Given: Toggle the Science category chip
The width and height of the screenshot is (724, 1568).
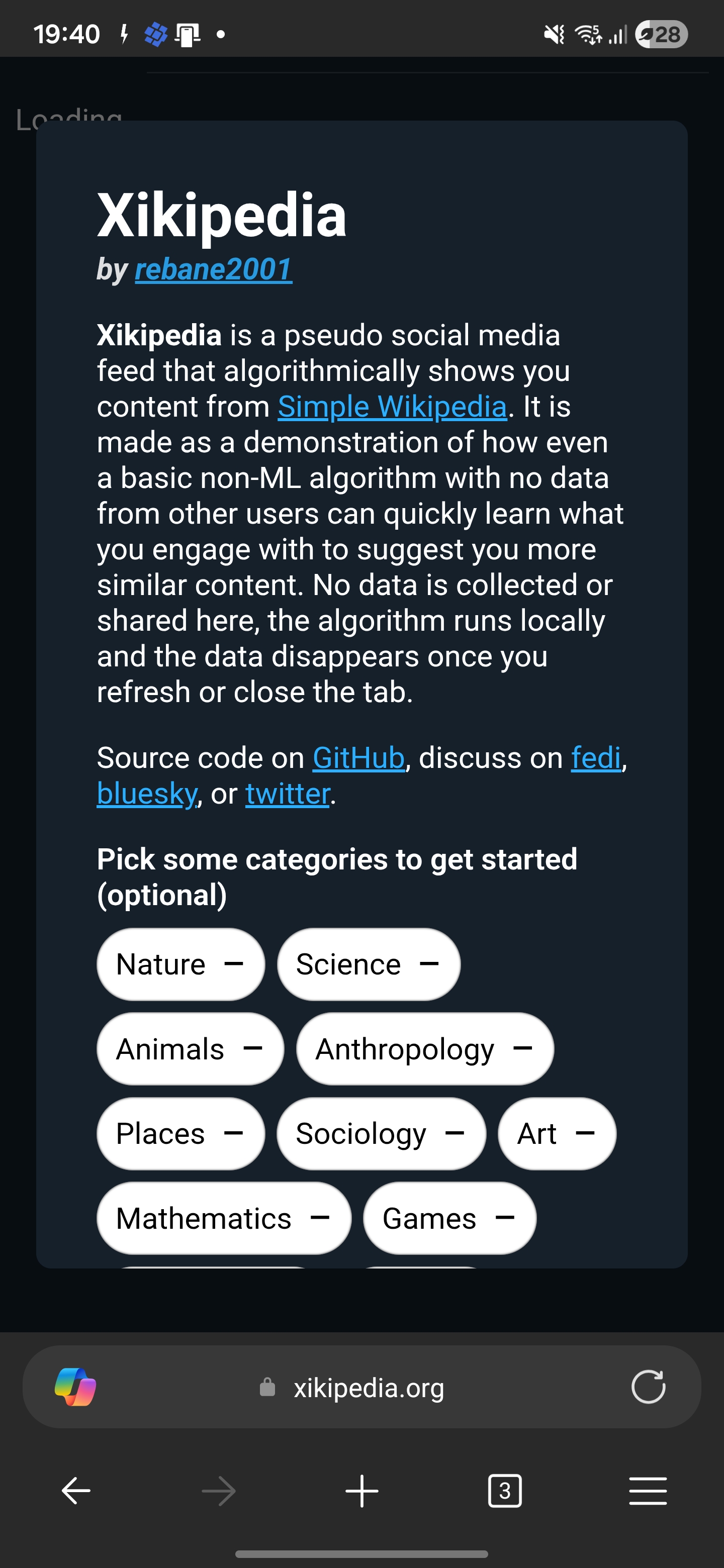Looking at the screenshot, I should pos(369,964).
